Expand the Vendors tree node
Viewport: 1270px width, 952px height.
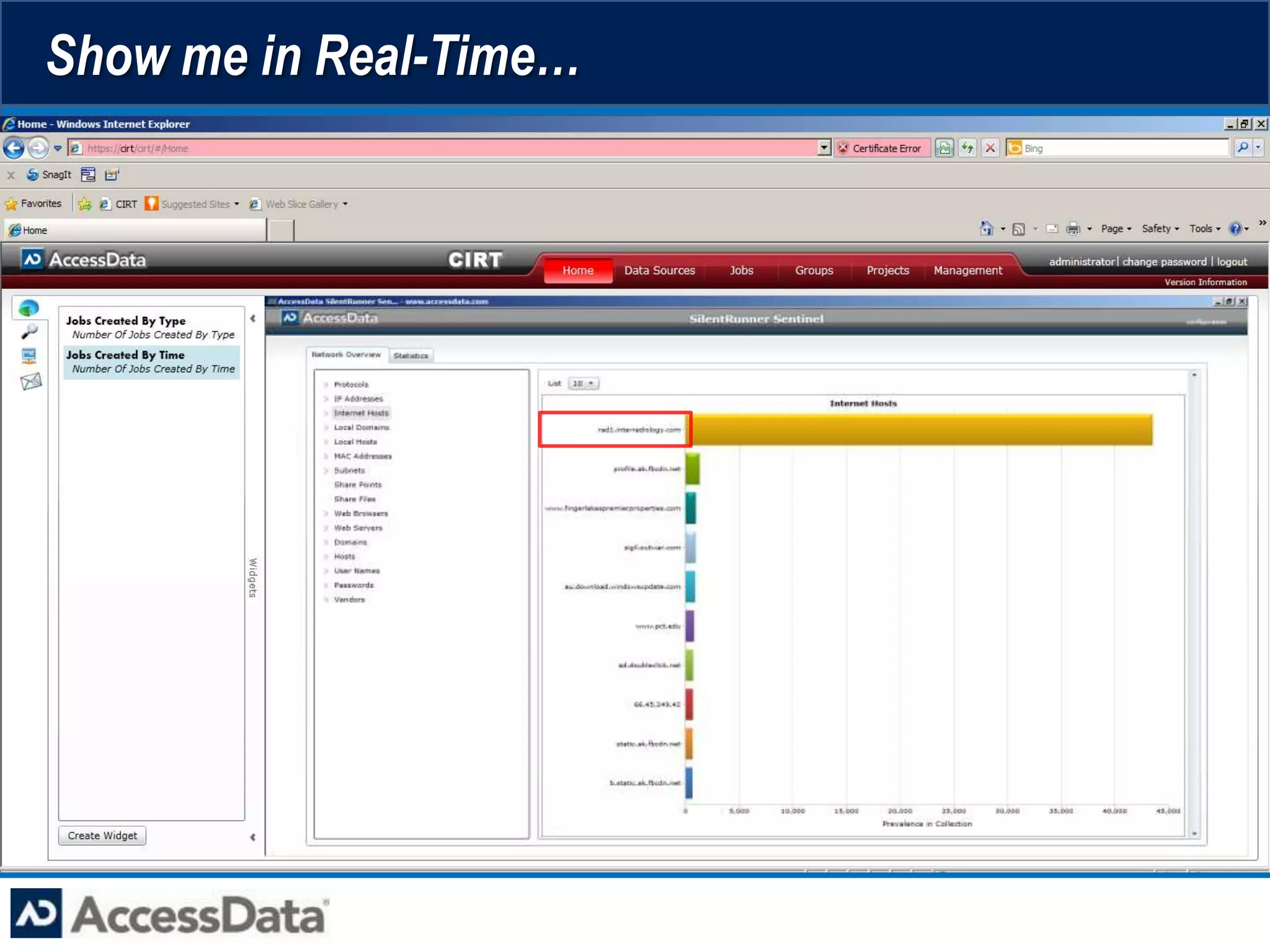pyautogui.click(x=326, y=599)
